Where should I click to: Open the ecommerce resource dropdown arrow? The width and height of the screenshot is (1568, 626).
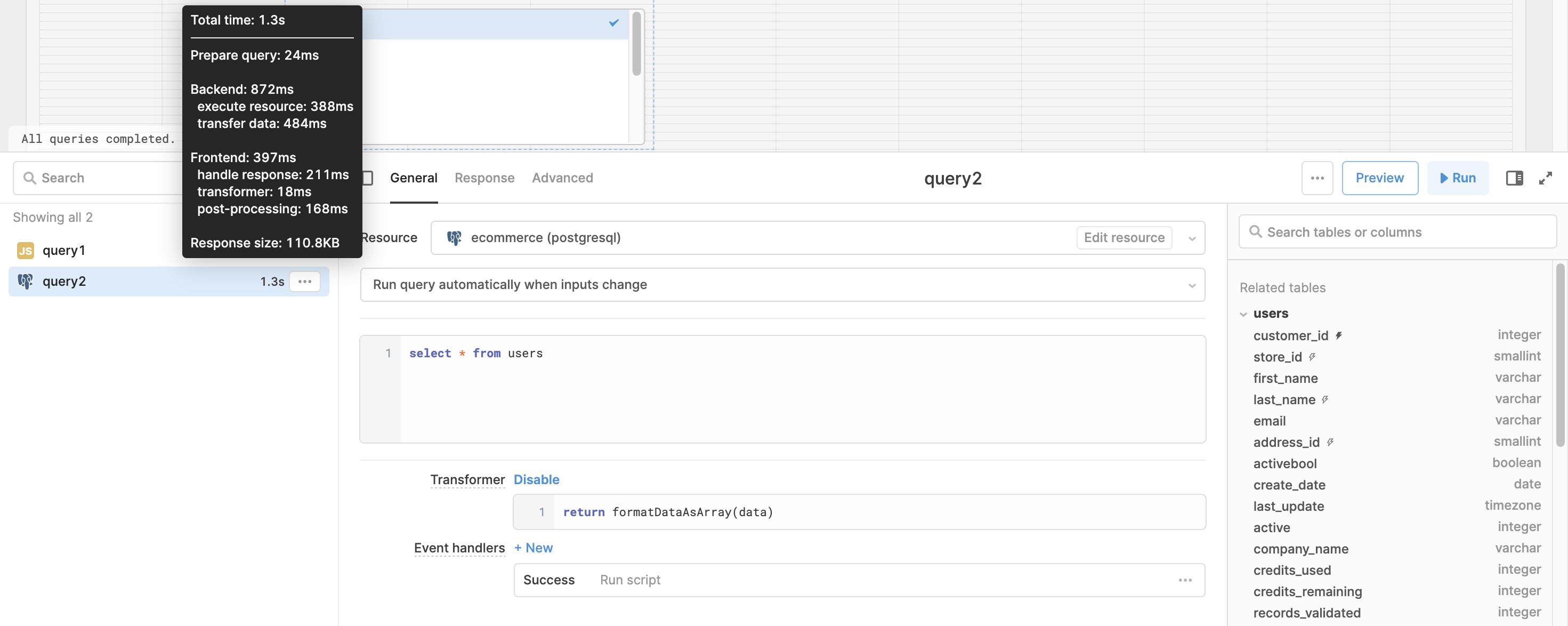tap(1191, 238)
